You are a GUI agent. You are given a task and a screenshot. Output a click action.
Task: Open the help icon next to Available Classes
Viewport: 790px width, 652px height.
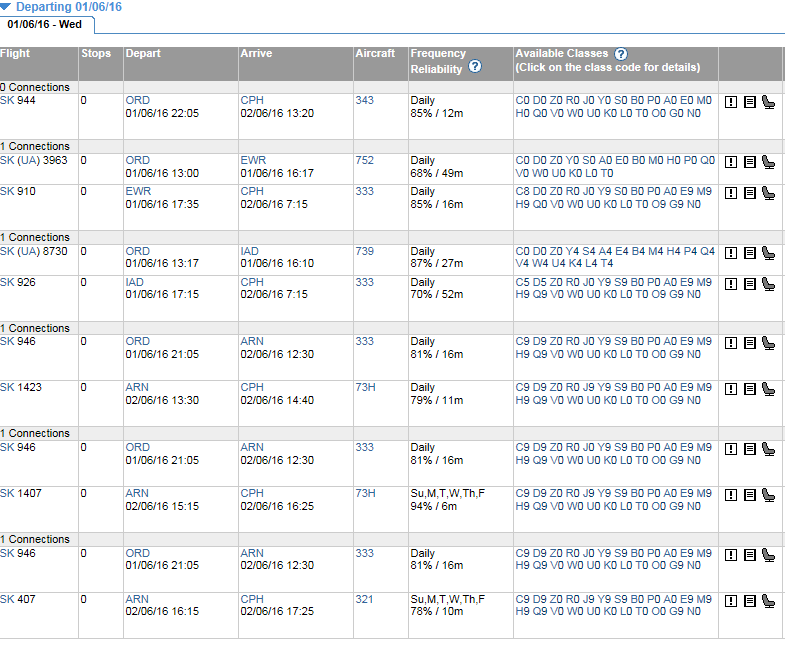[x=621, y=53]
